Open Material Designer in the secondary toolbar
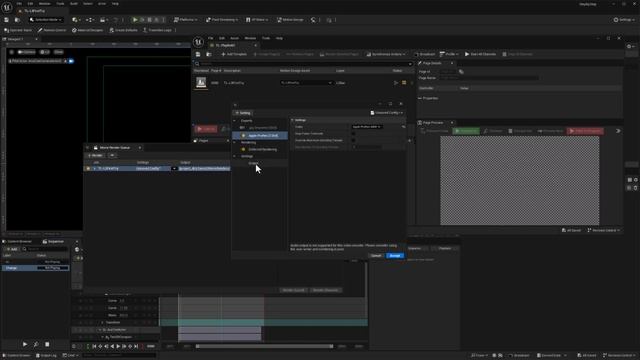This screenshot has height=360, width=640. click(87, 30)
